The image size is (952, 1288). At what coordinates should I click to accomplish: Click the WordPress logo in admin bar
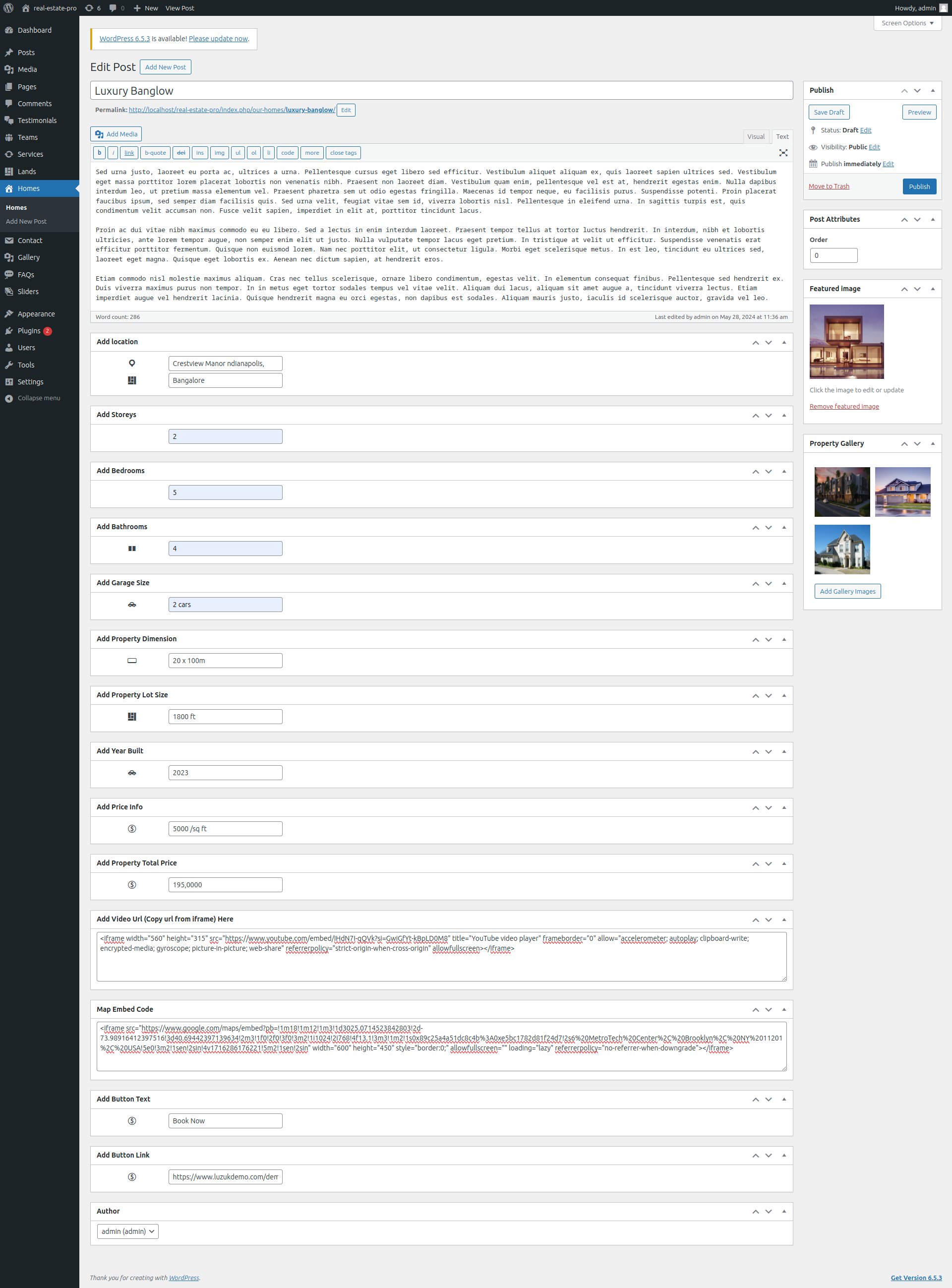[x=8, y=8]
